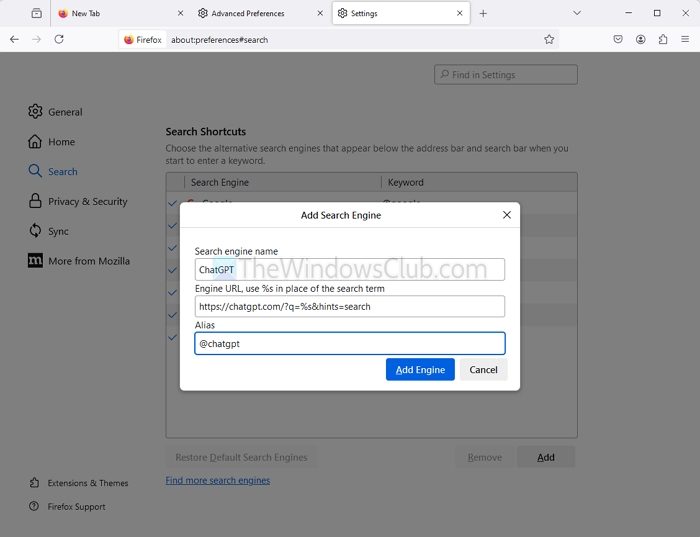Click the Privacy lock icon in sidebar
Image resolution: width=700 pixels, height=537 pixels.
point(35,201)
